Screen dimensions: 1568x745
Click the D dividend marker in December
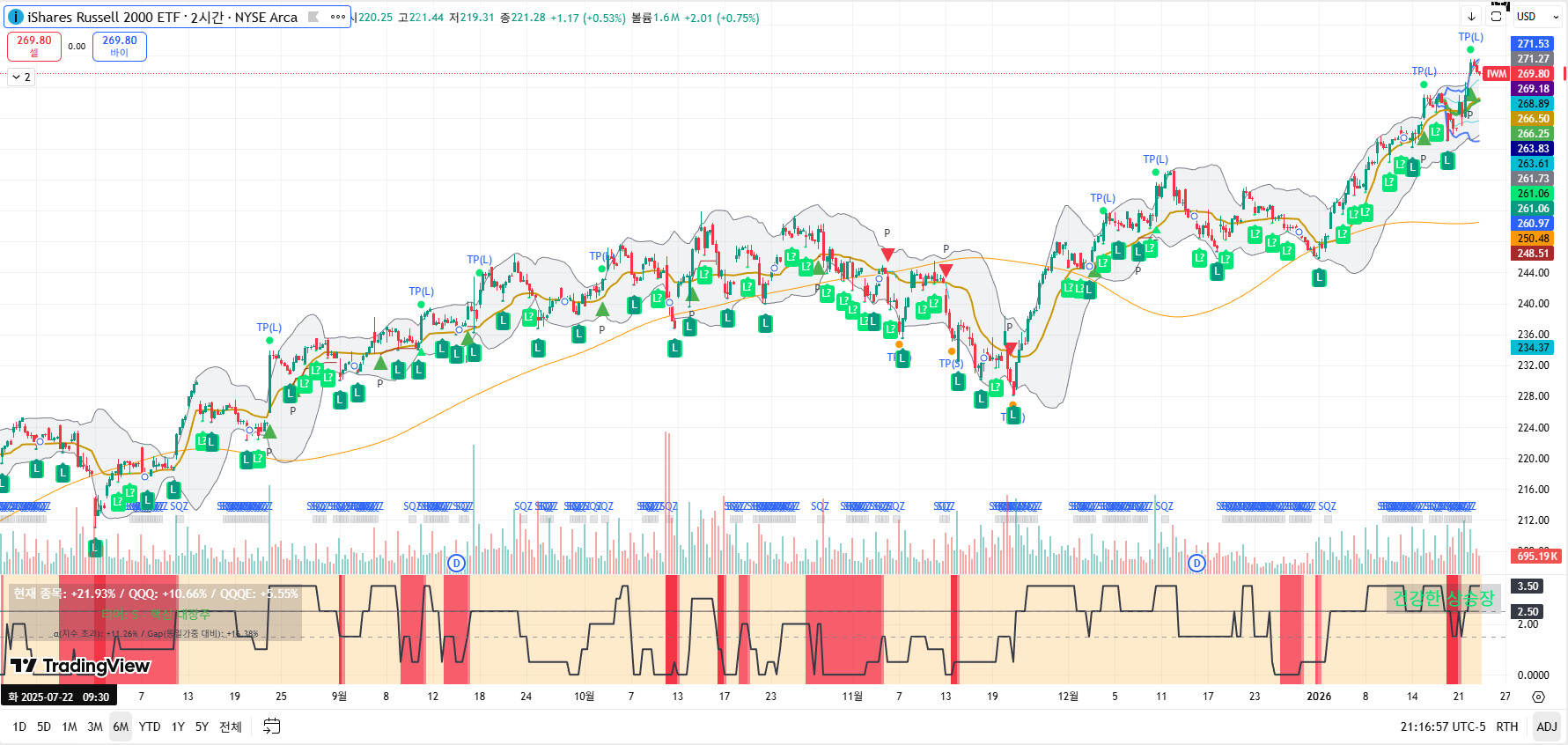[1196, 563]
